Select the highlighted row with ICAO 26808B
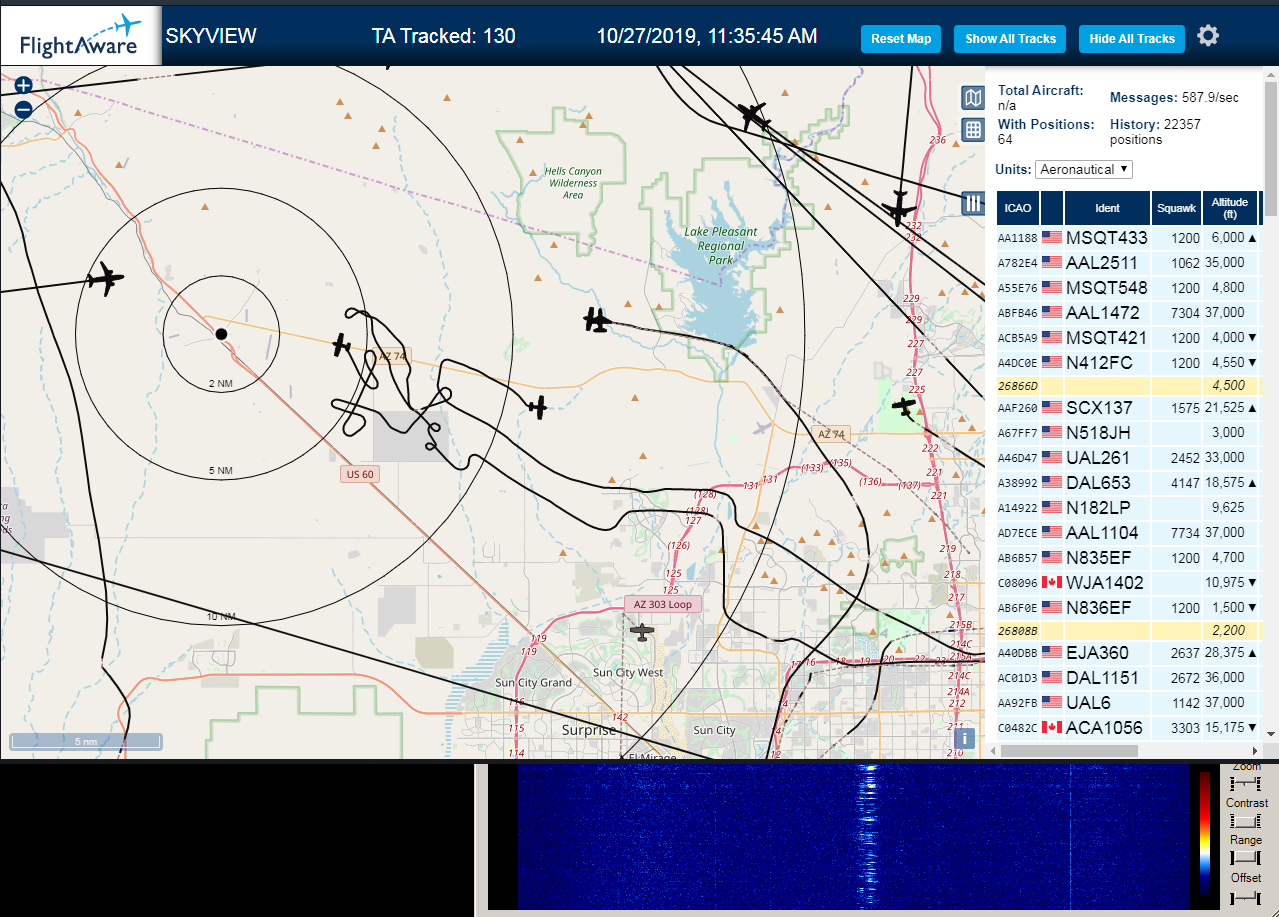Viewport: 1279px width, 917px height. (x=1128, y=630)
